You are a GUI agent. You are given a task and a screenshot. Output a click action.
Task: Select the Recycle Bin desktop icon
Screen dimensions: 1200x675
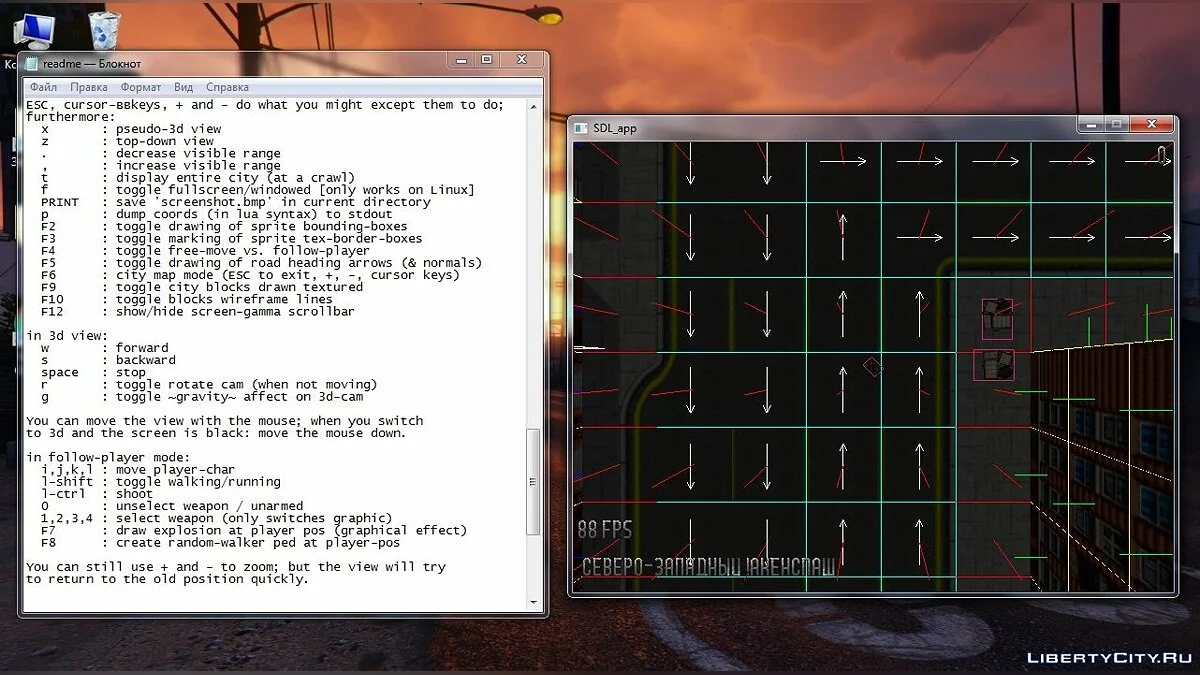(x=104, y=31)
